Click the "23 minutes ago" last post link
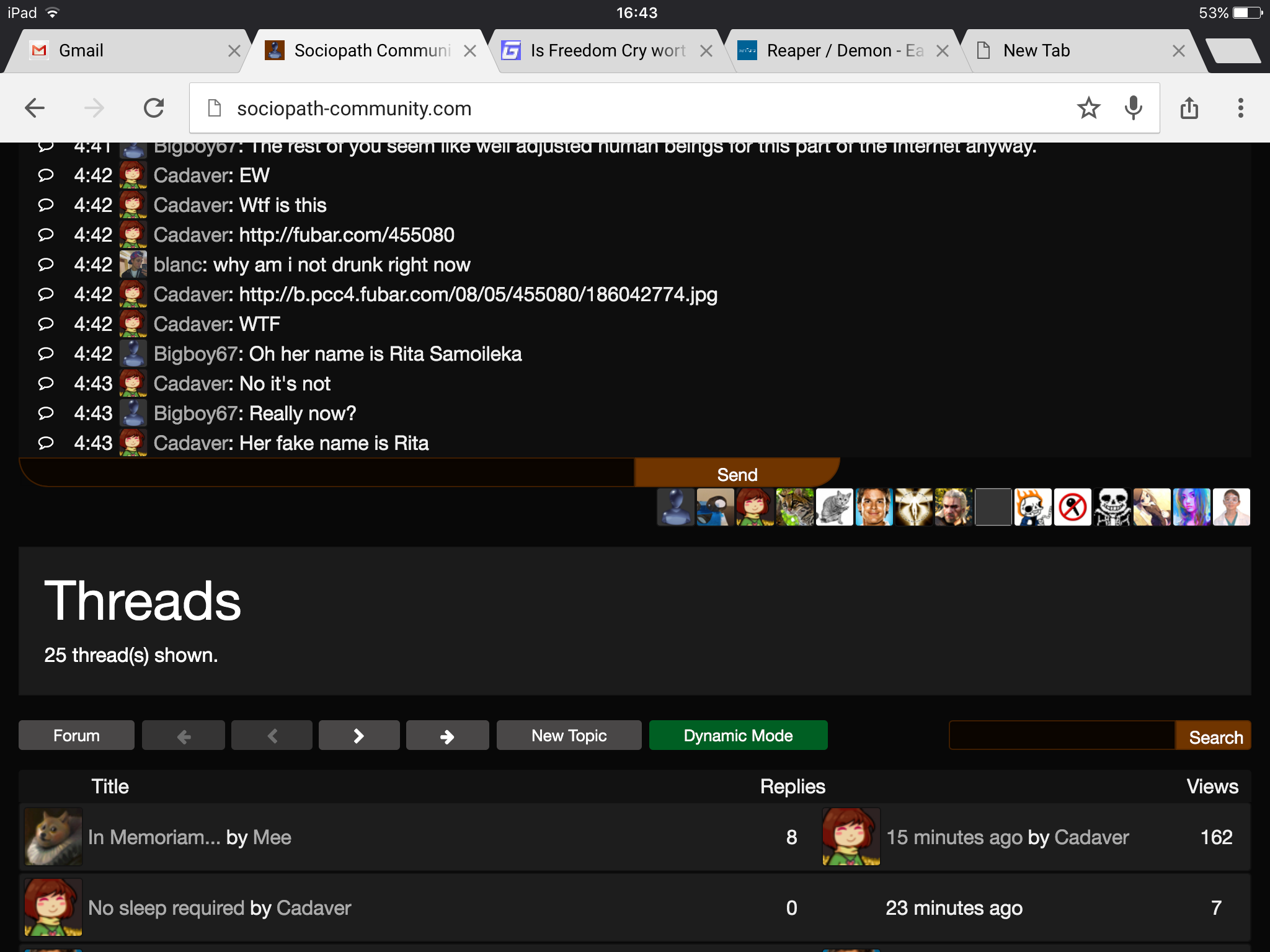The image size is (1270, 952). pyautogui.click(x=954, y=908)
